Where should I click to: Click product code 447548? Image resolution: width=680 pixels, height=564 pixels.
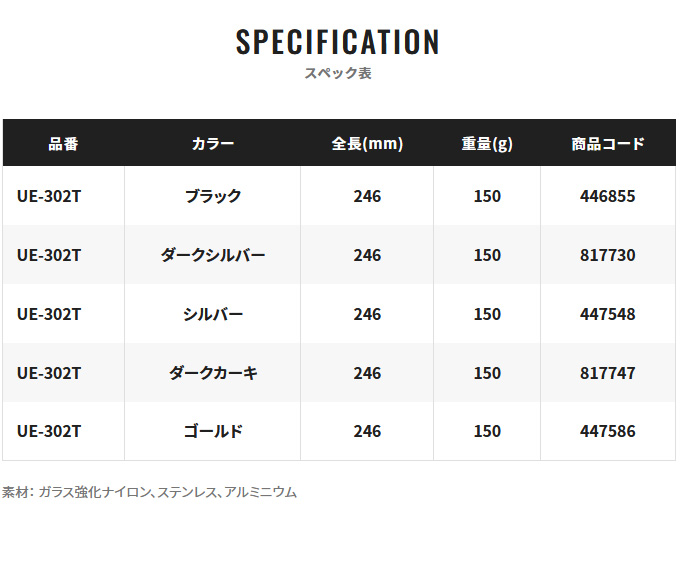click(x=608, y=314)
